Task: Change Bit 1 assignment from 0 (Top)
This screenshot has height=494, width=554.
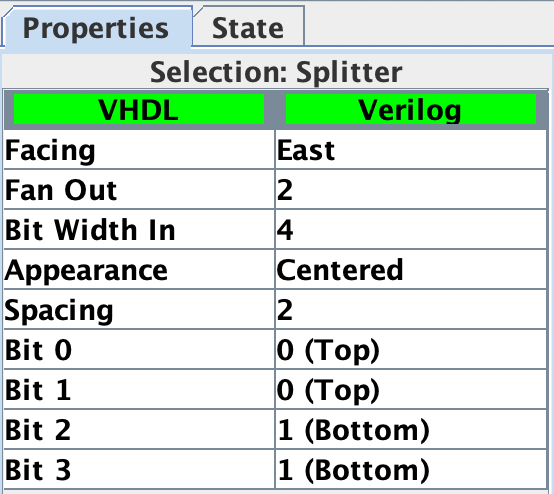Action: click(x=411, y=390)
